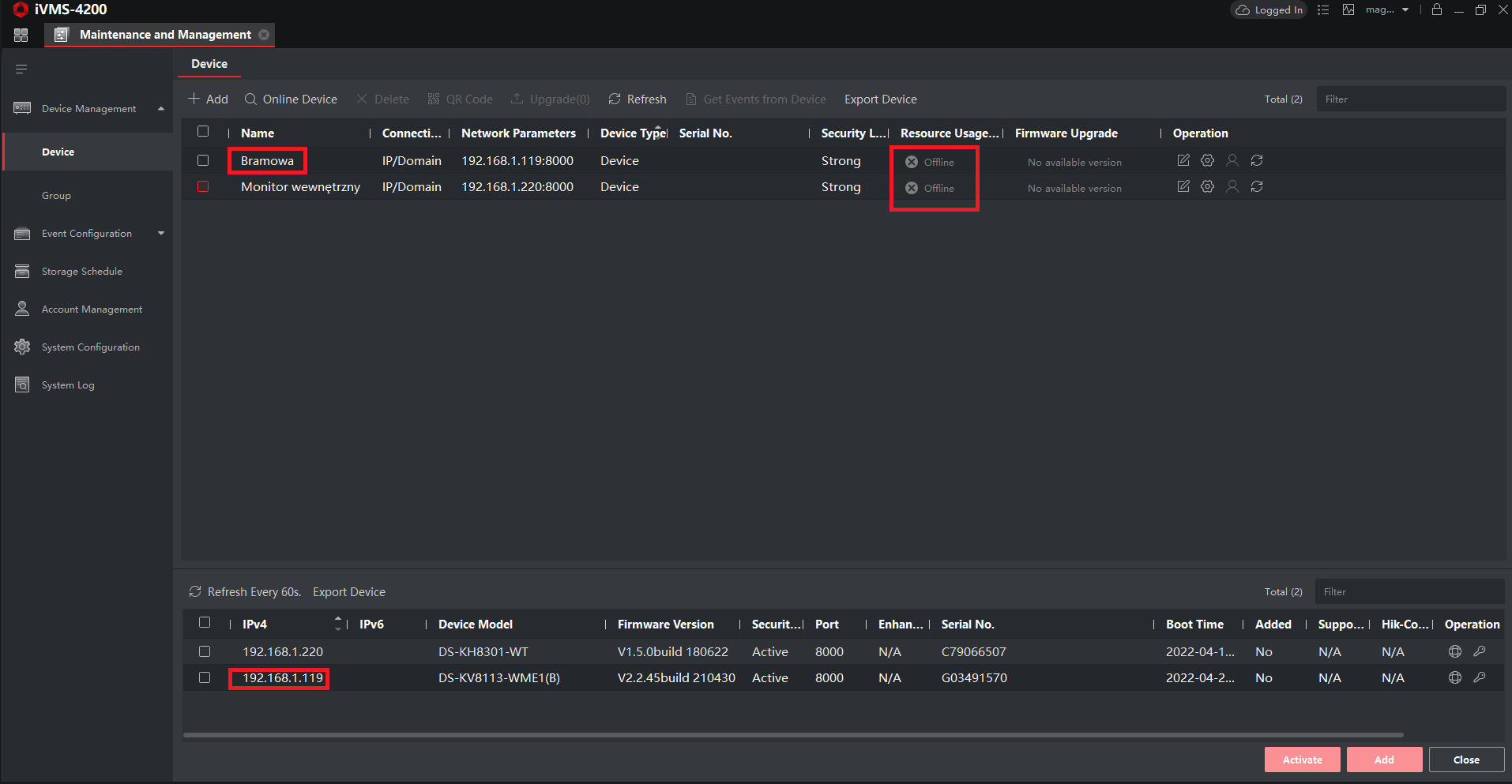Open remote configuration gear for Bramowa
The image size is (1512, 784).
click(1207, 160)
